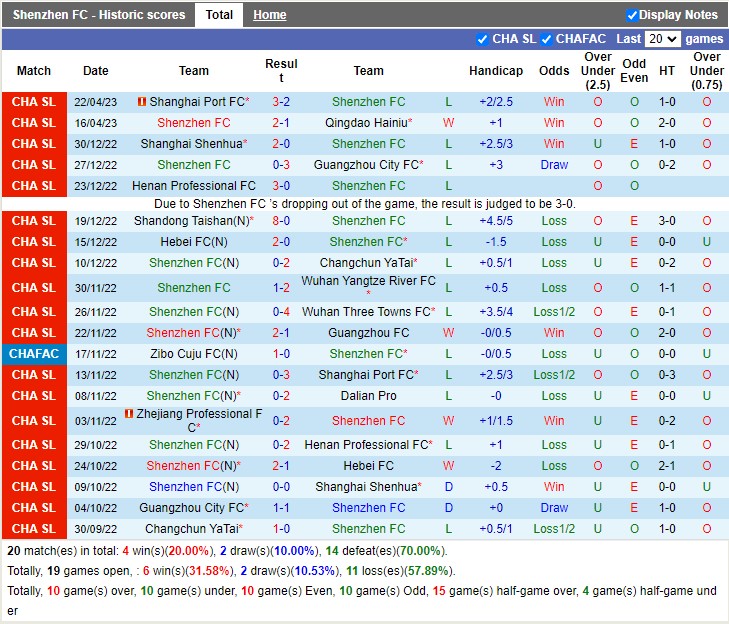Switch to the Home tab

269,15
